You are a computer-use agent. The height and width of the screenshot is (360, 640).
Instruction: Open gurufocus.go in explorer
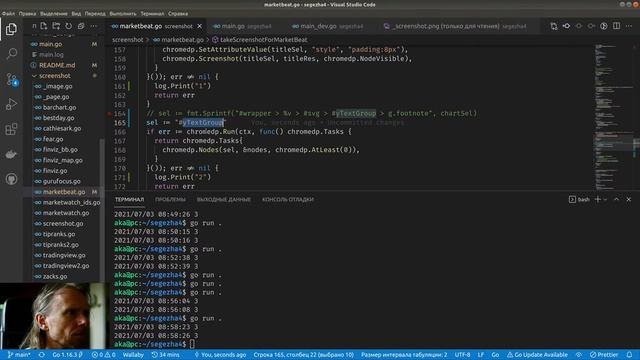[63, 181]
